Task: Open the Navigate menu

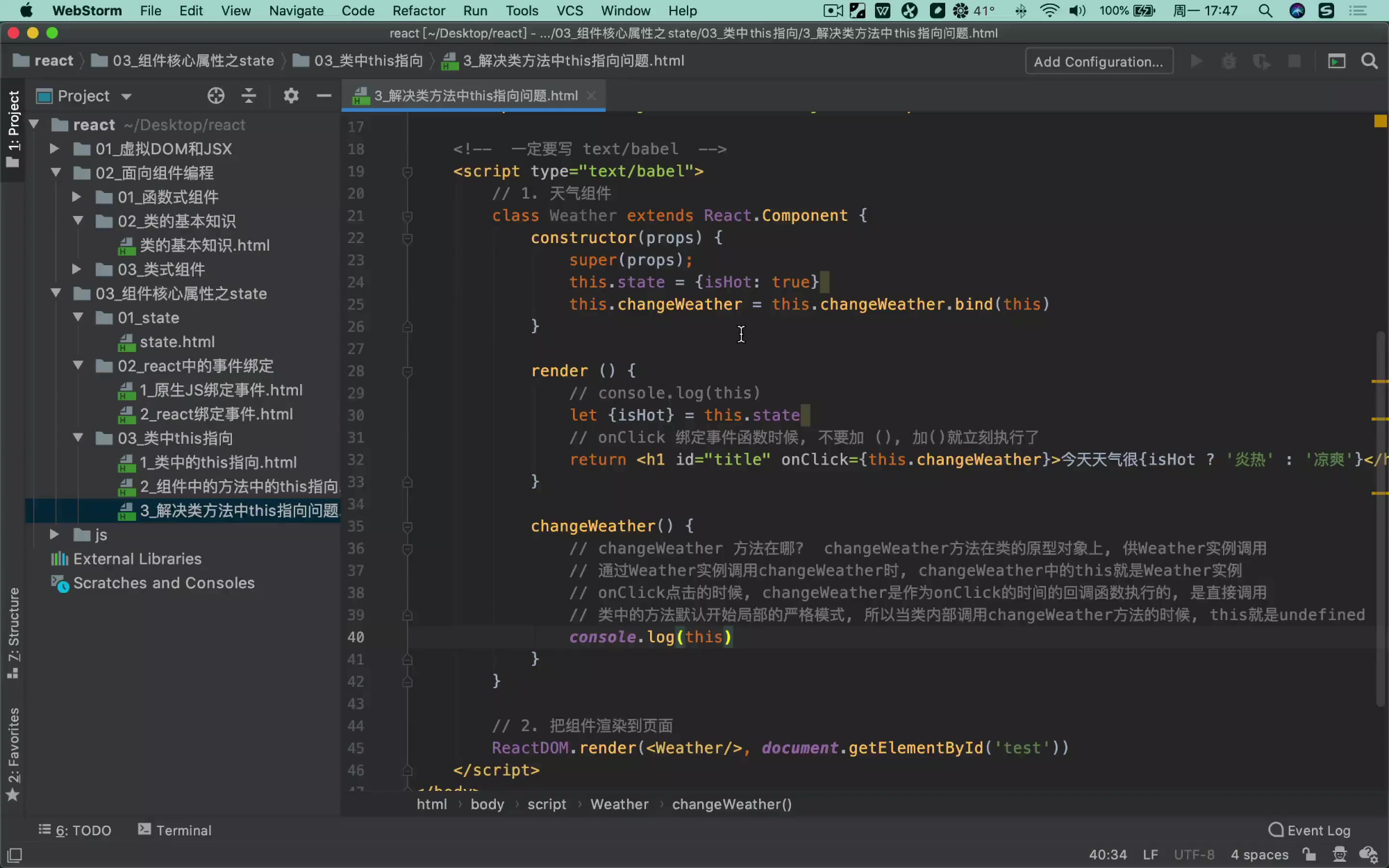Action: pos(296,10)
